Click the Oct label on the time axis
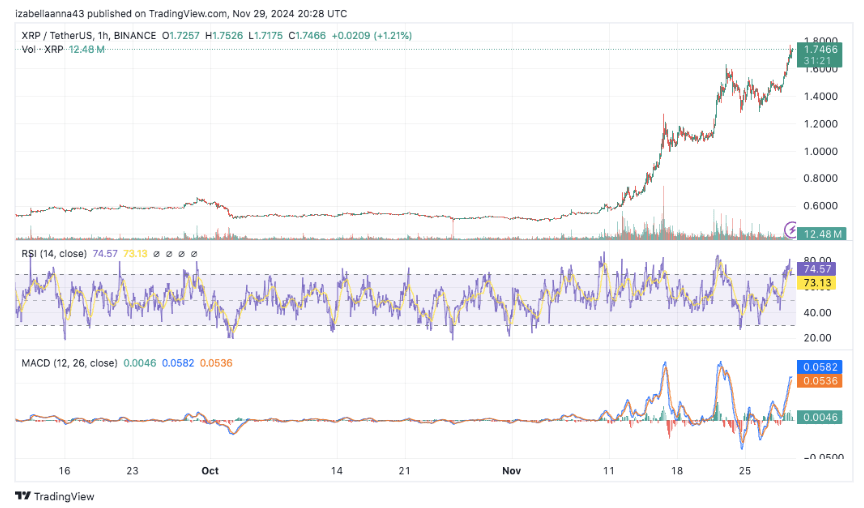 tap(210, 471)
